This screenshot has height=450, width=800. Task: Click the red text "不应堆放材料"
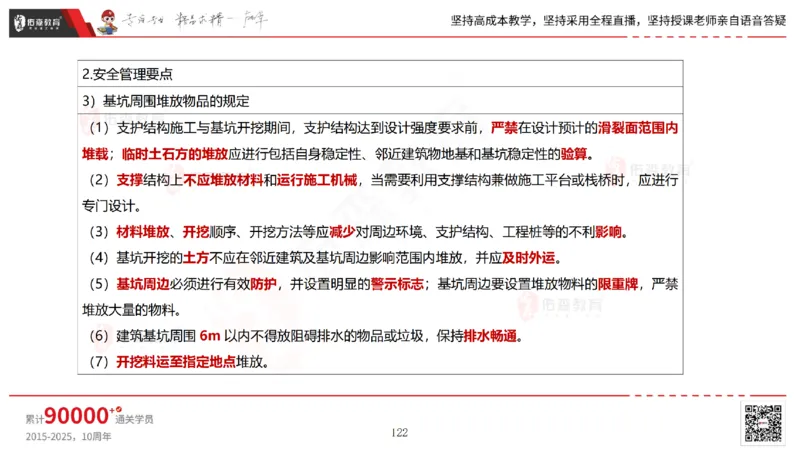(223, 180)
